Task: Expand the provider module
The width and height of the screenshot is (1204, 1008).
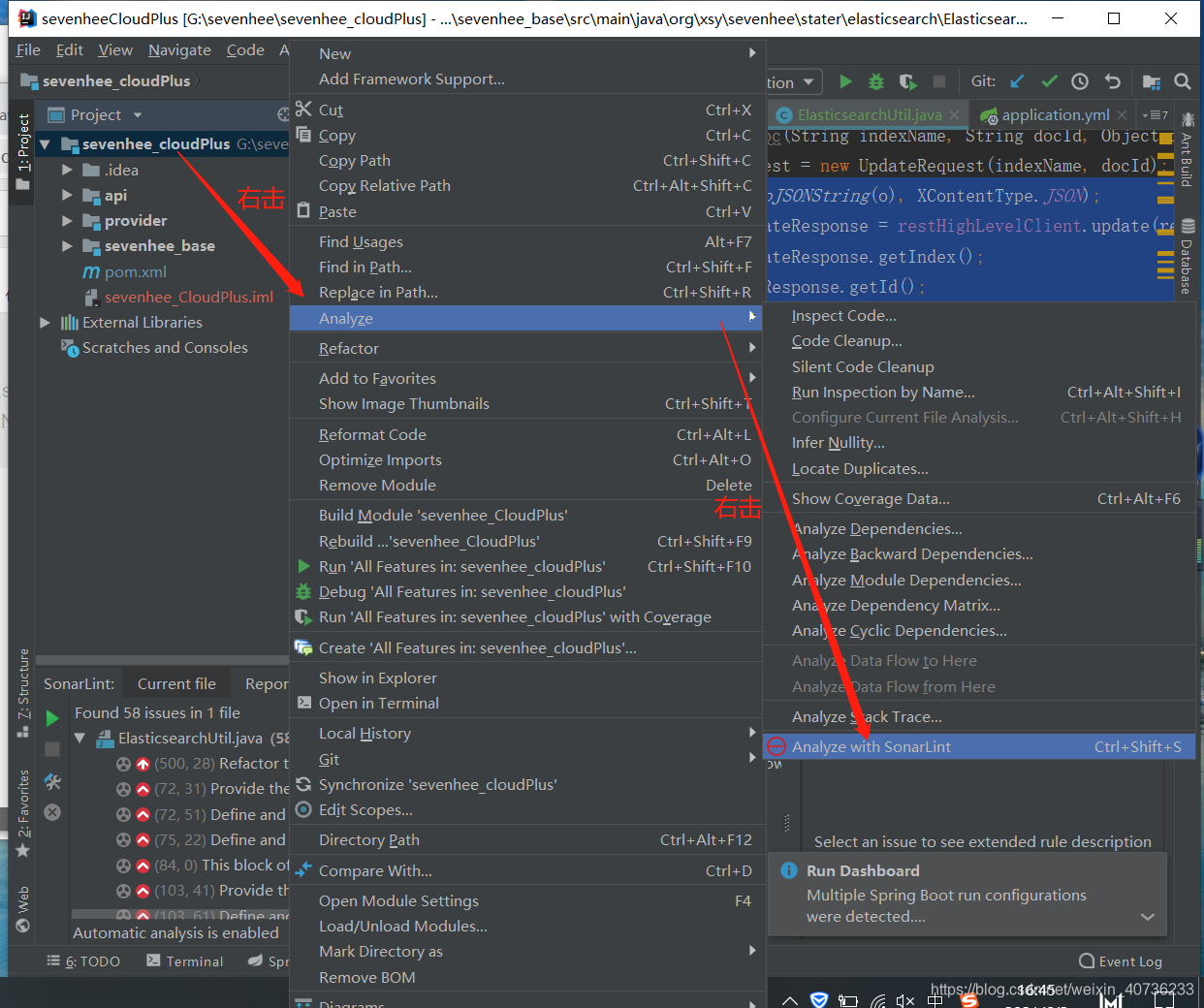Action: click(67, 220)
